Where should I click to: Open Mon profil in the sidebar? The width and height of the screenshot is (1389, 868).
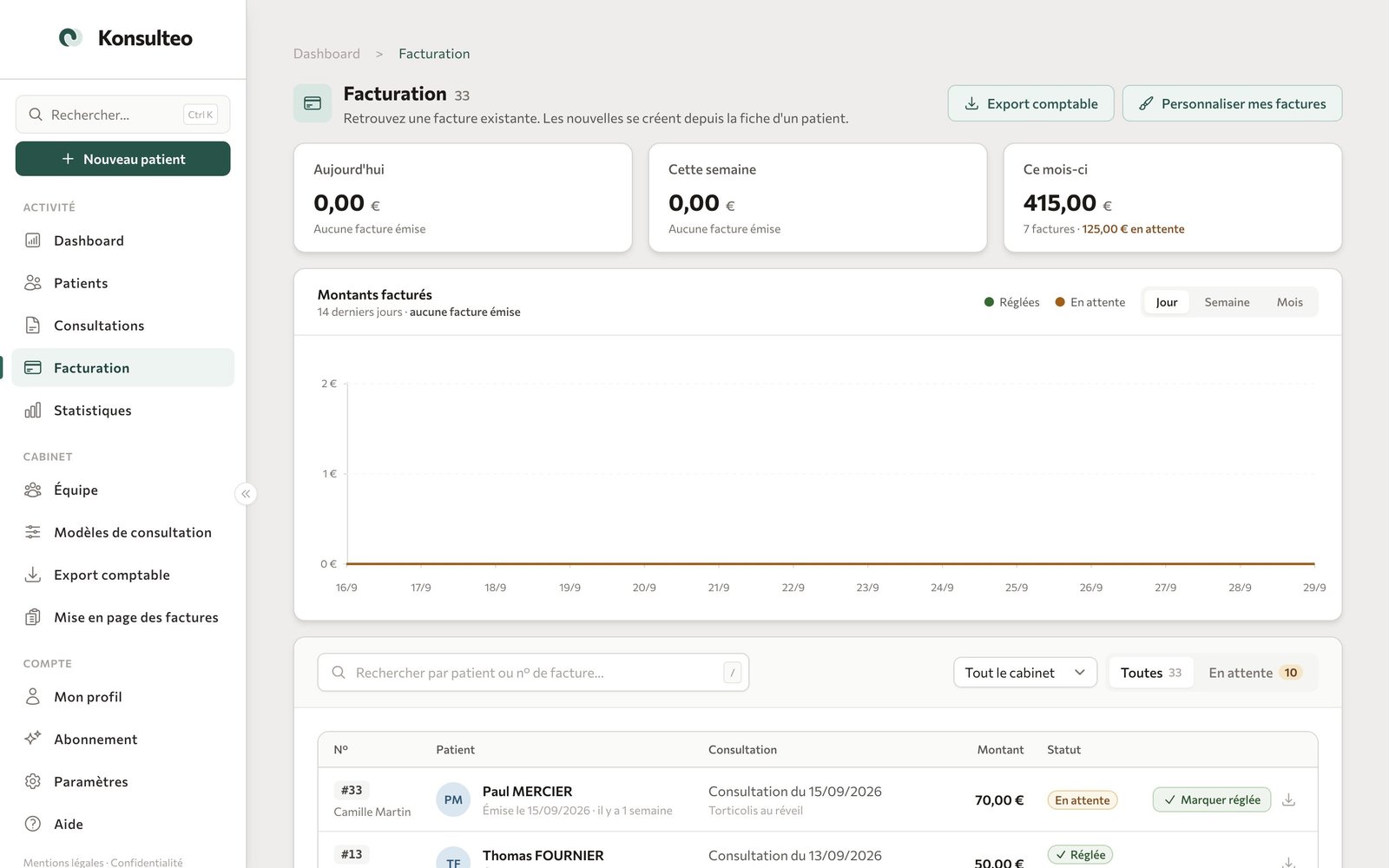click(x=122, y=696)
